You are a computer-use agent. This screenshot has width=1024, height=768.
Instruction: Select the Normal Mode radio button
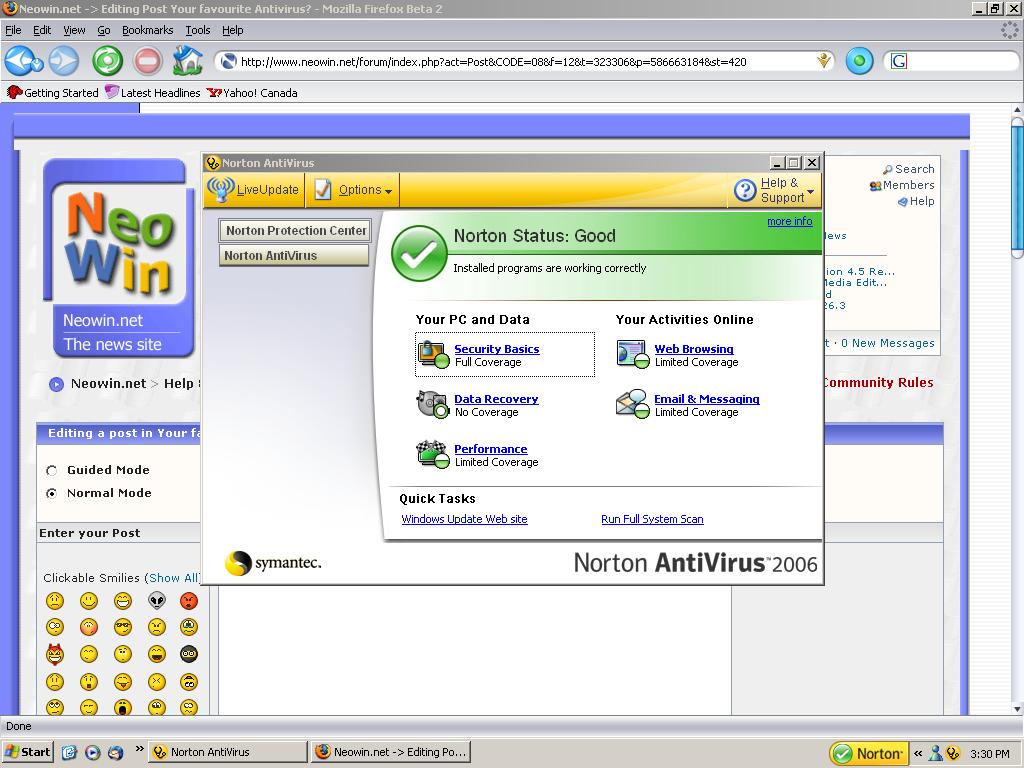tap(52, 493)
